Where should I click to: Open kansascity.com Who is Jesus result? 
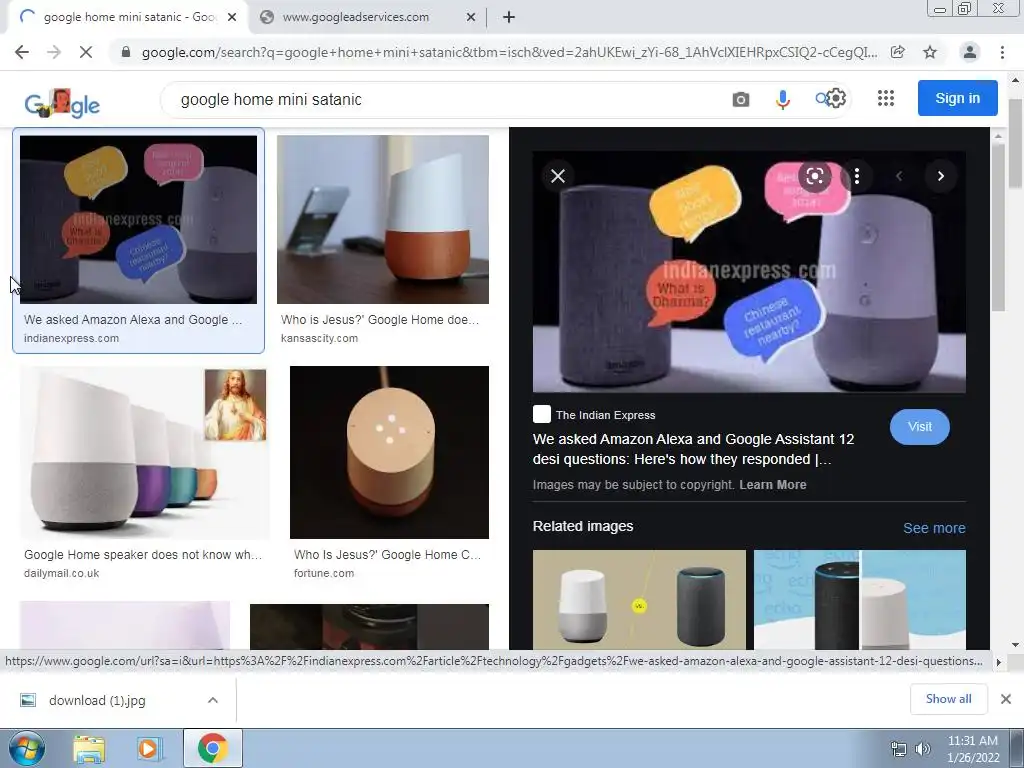[383, 219]
